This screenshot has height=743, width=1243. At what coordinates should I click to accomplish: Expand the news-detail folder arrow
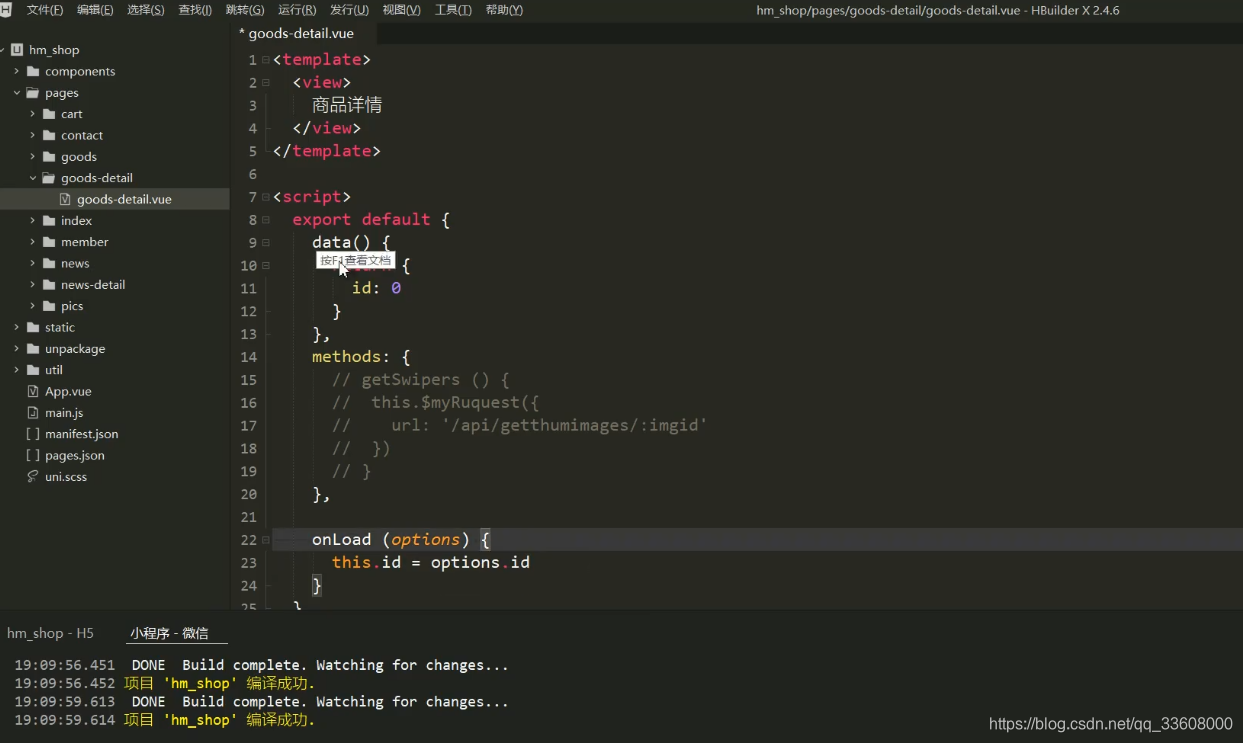32,285
